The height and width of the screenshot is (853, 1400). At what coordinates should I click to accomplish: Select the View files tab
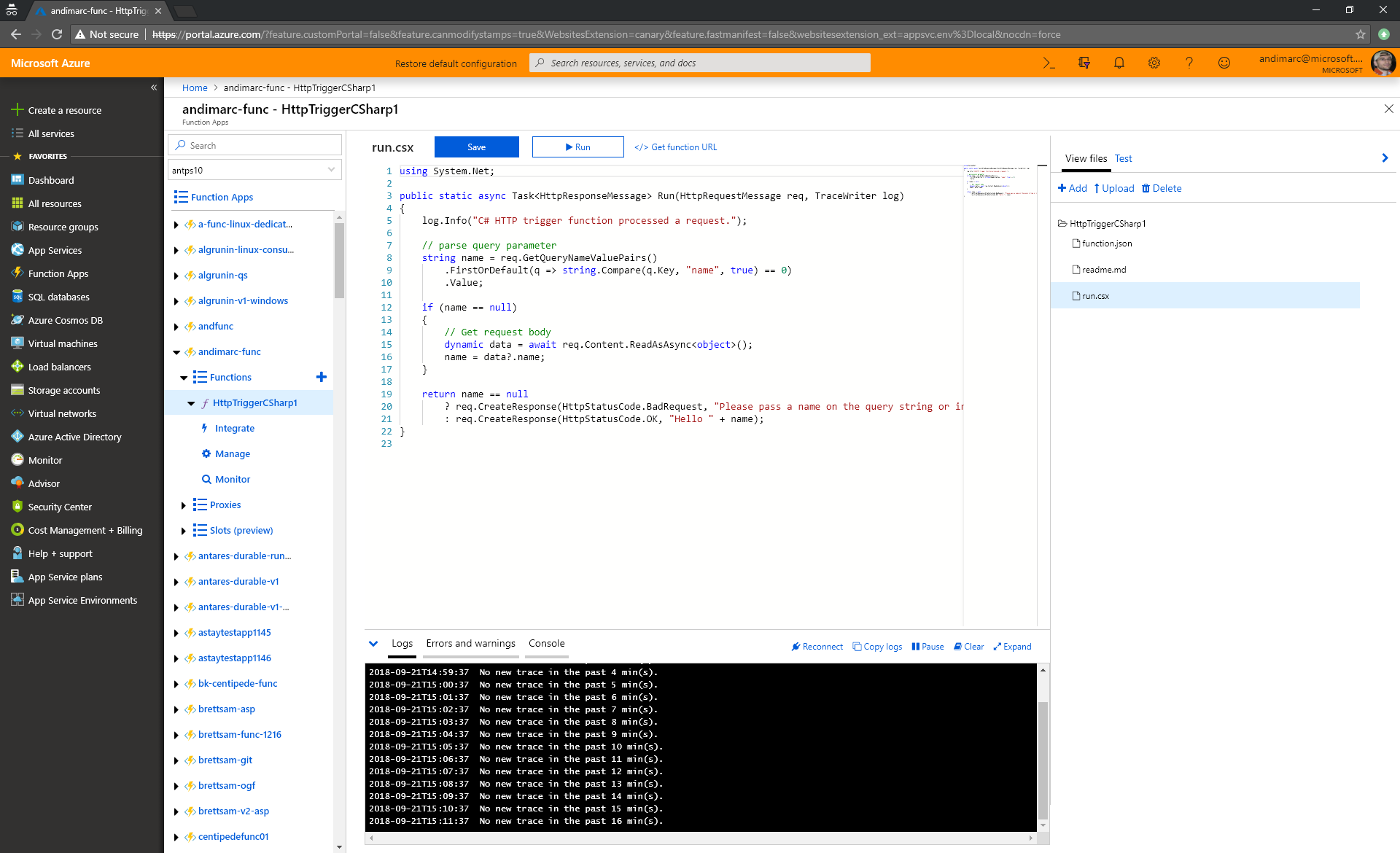pyautogui.click(x=1086, y=158)
